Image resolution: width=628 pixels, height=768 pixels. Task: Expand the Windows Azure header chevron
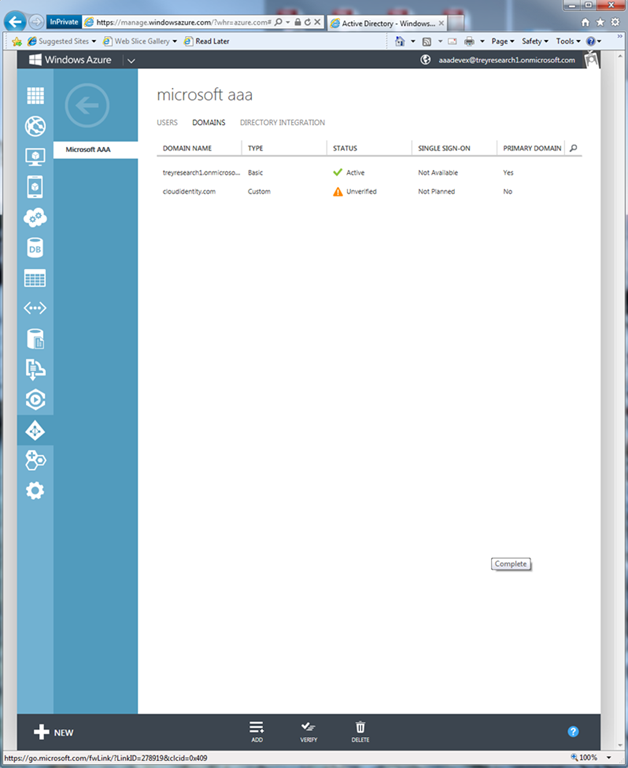[x=131, y=61]
